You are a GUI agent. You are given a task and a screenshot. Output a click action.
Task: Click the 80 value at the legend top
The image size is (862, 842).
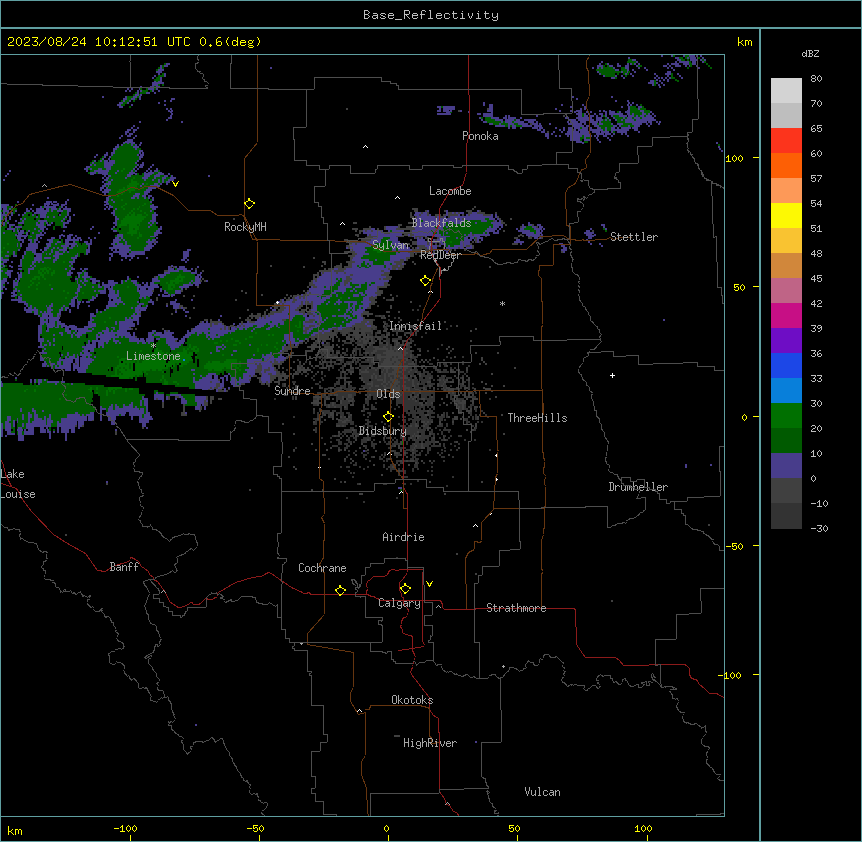click(816, 79)
